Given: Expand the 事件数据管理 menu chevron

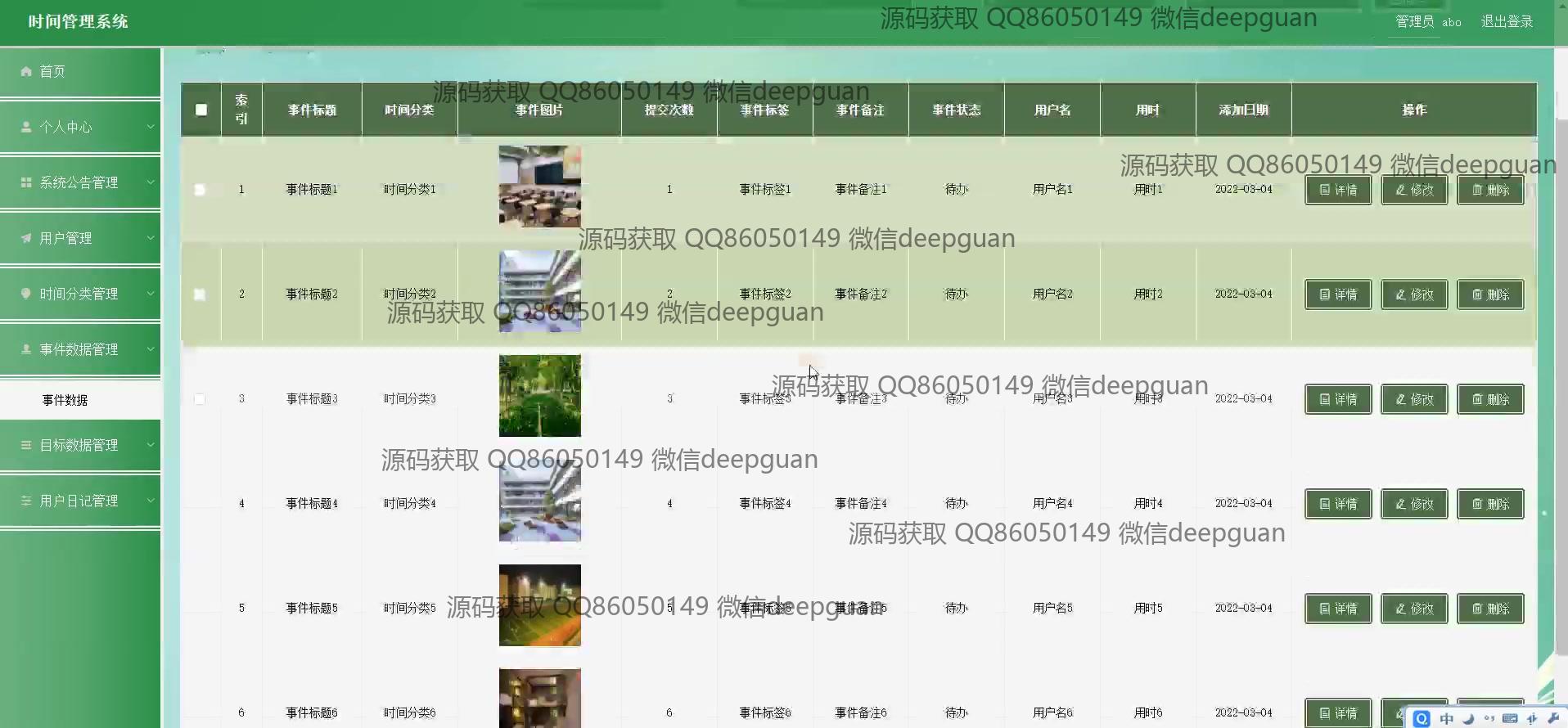Looking at the screenshot, I should (151, 349).
